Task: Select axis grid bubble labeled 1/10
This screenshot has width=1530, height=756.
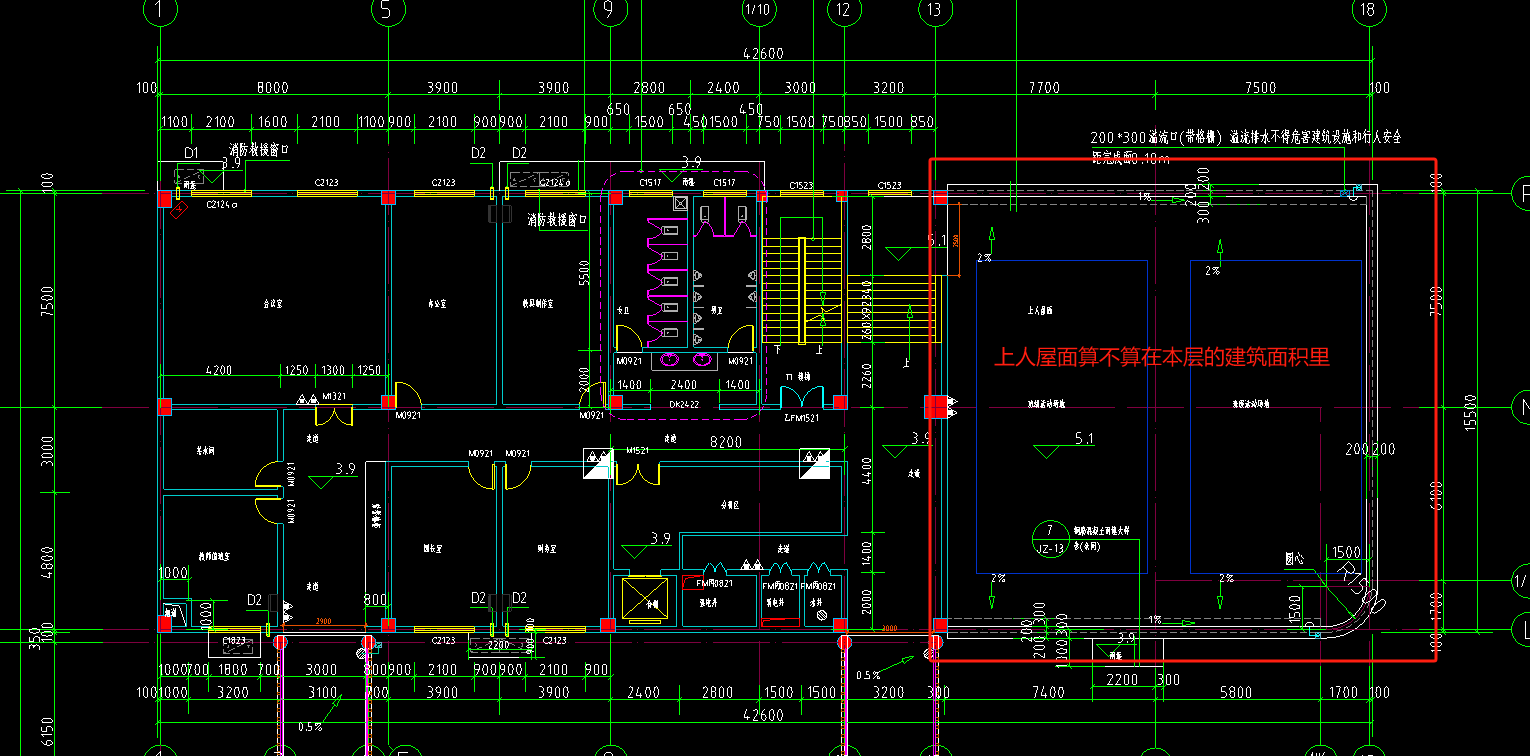Action: [x=760, y=10]
